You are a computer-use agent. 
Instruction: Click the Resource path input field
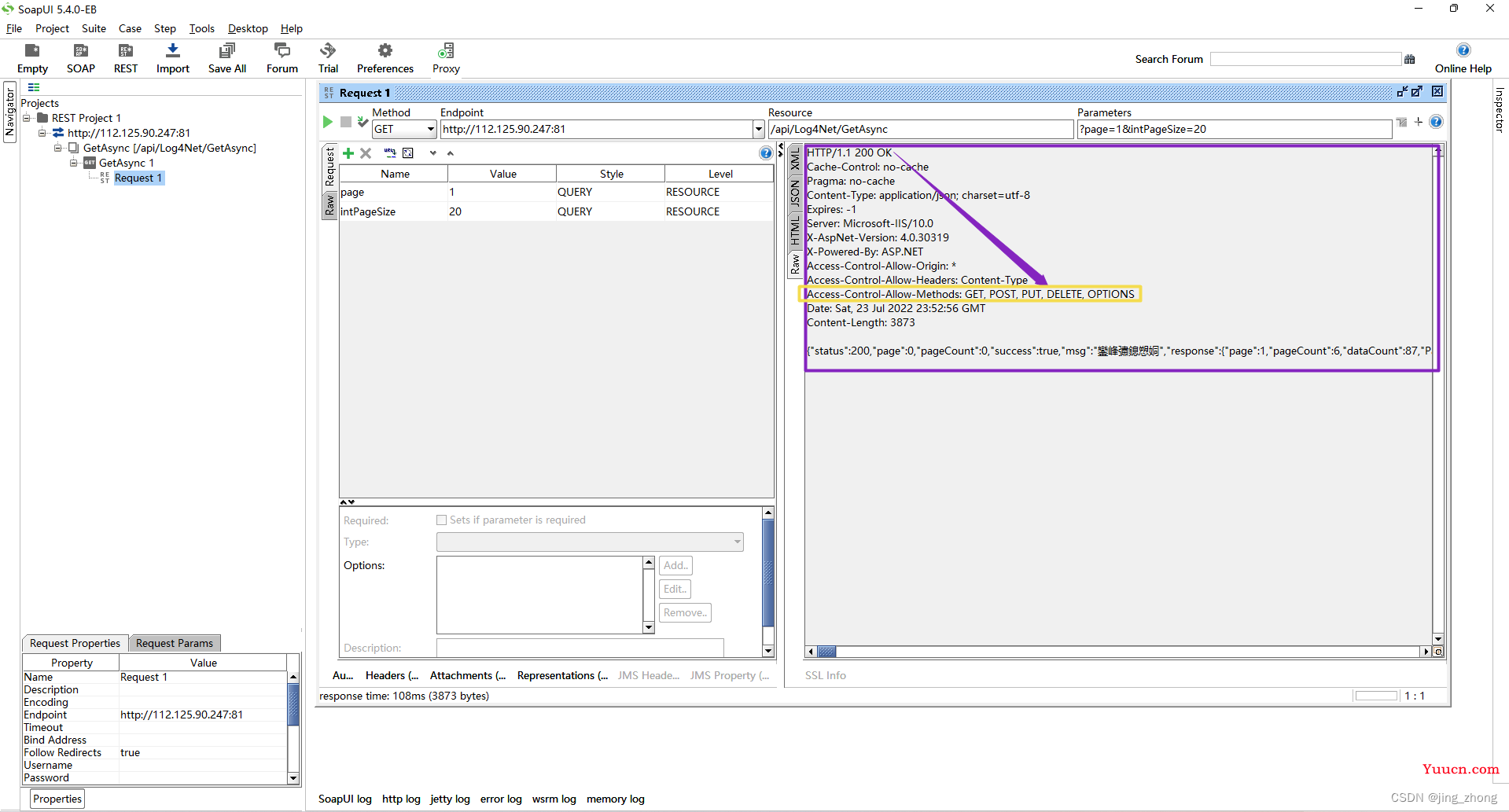click(921, 130)
